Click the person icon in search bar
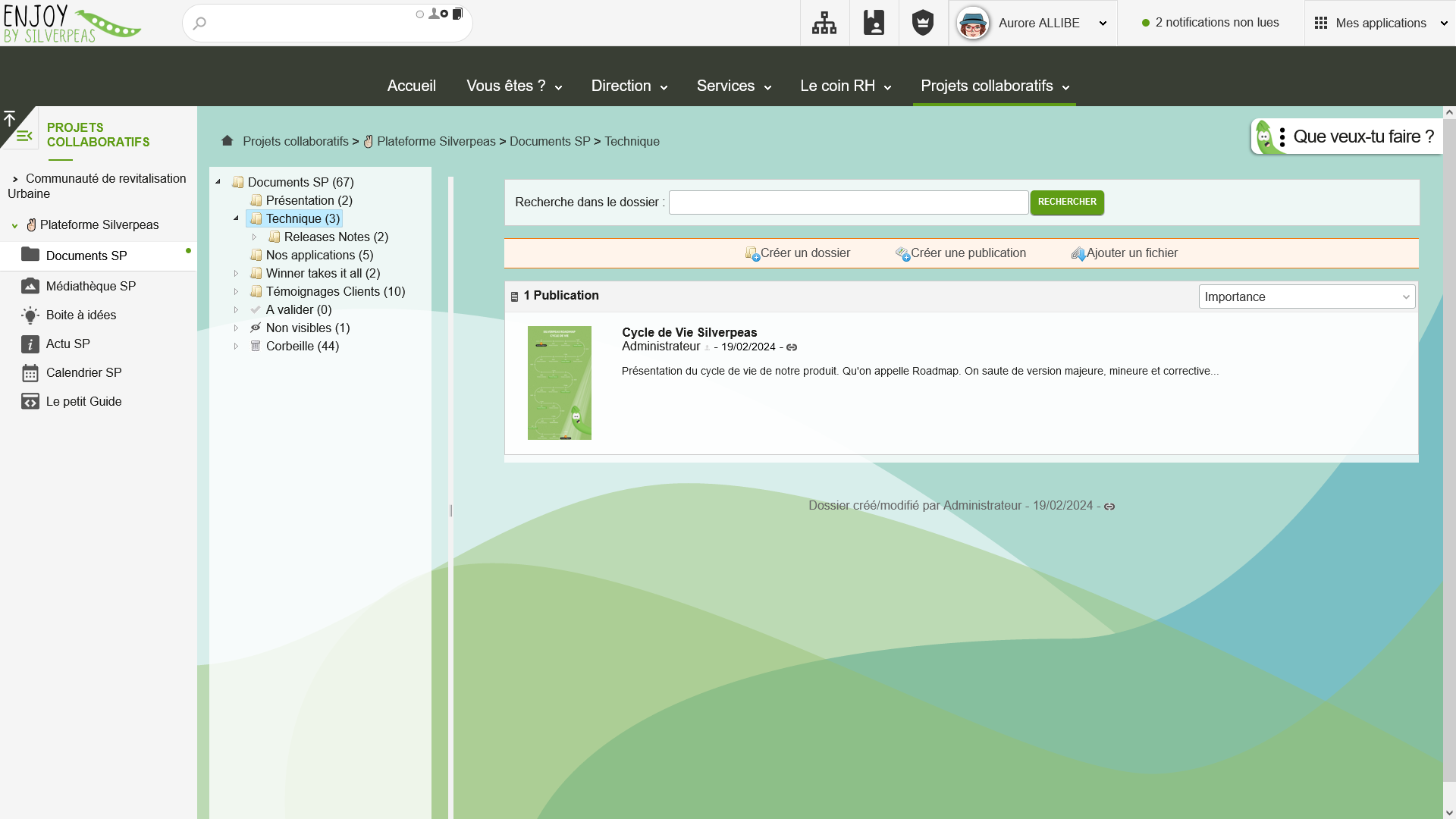Screen dimensions: 1456x819 point(434,13)
